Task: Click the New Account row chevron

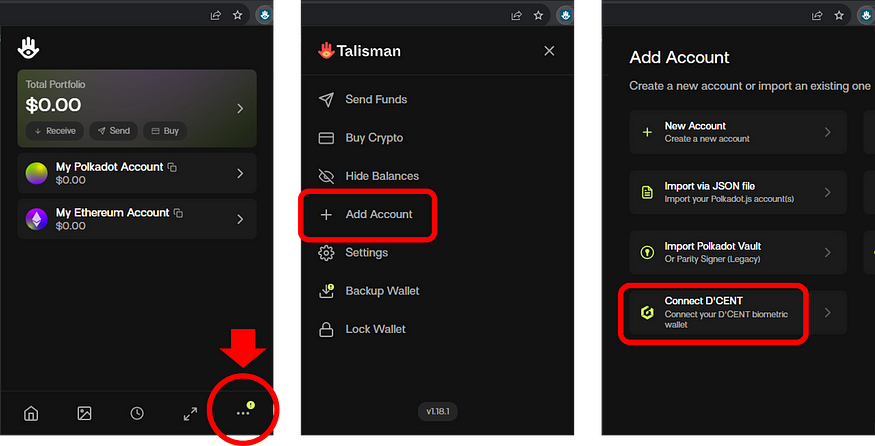Action: pos(828,132)
